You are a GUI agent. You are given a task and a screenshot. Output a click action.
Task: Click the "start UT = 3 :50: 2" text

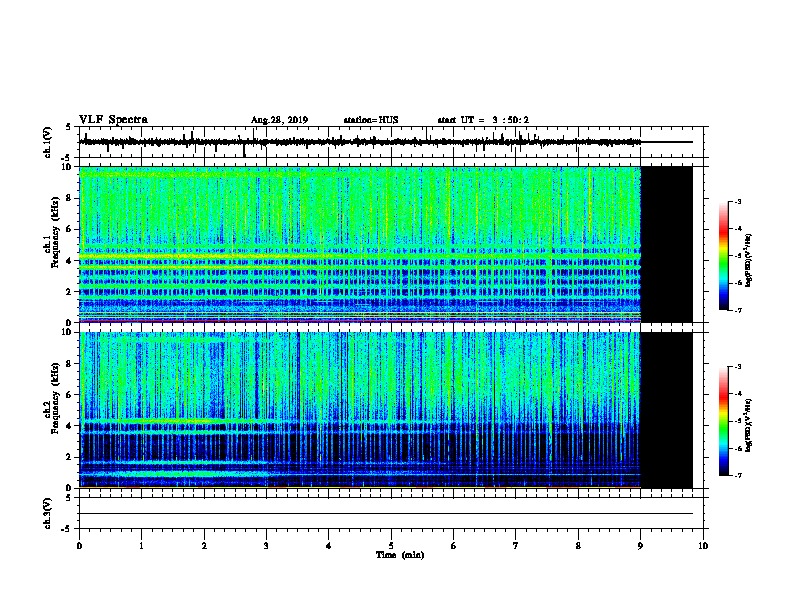[x=483, y=120]
